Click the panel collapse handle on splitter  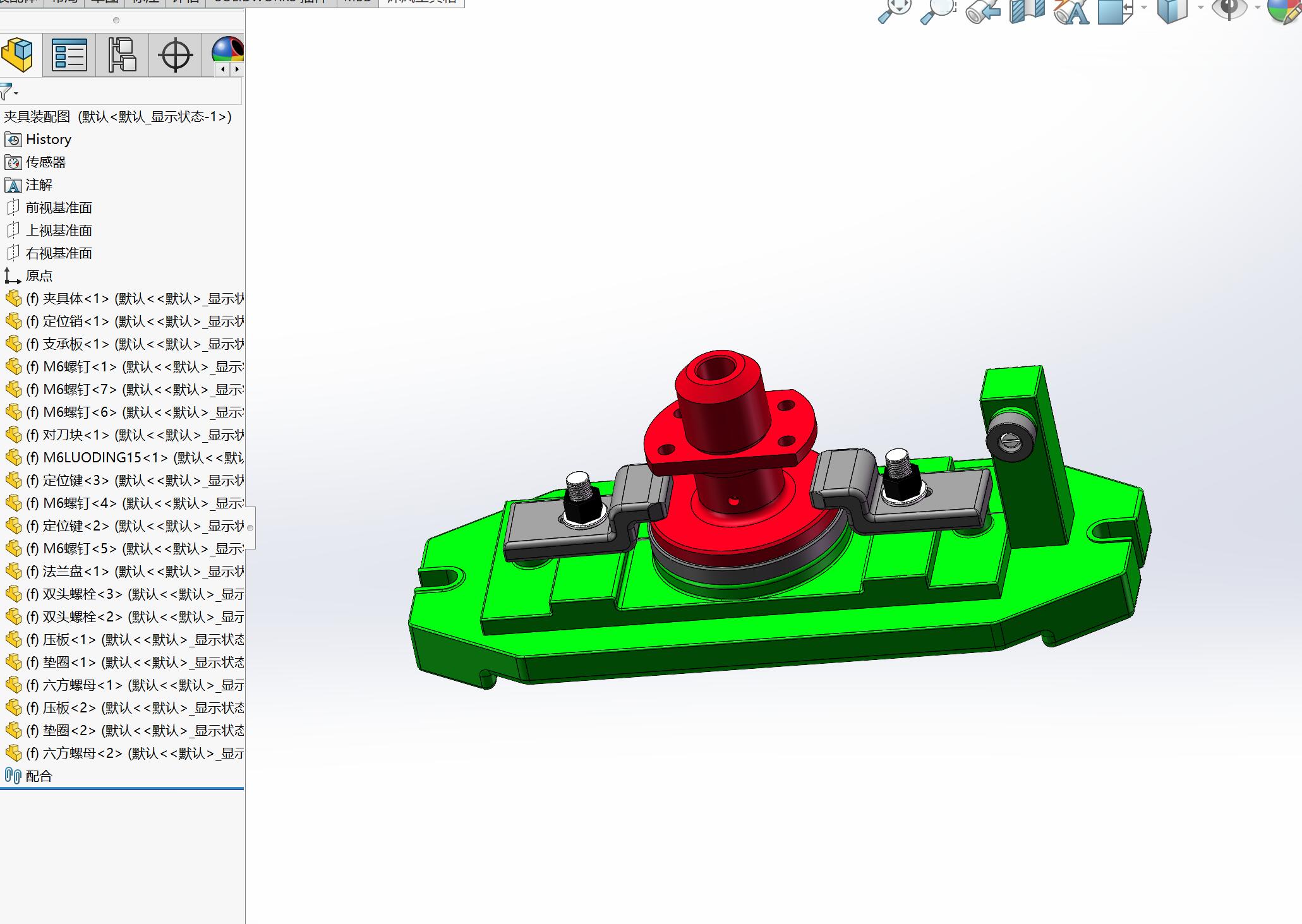[250, 527]
